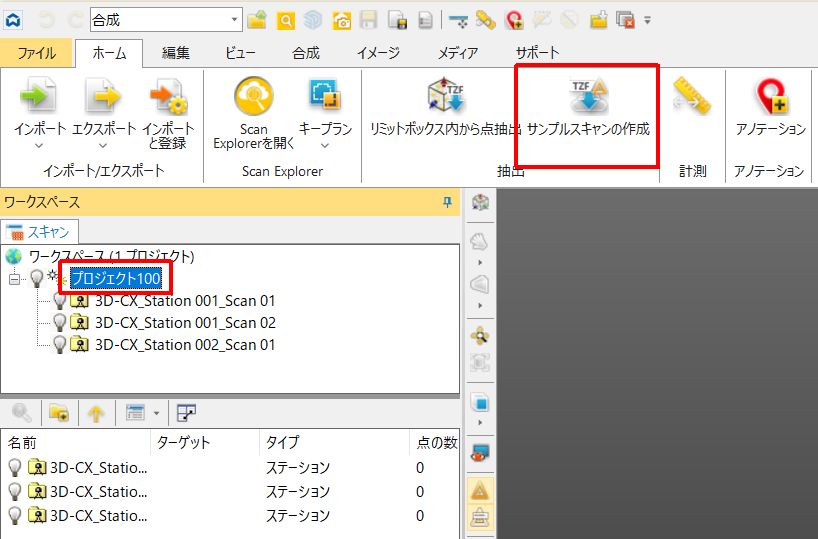
Task: Switch to the ビュー ribbon tab
Action: tap(240, 53)
